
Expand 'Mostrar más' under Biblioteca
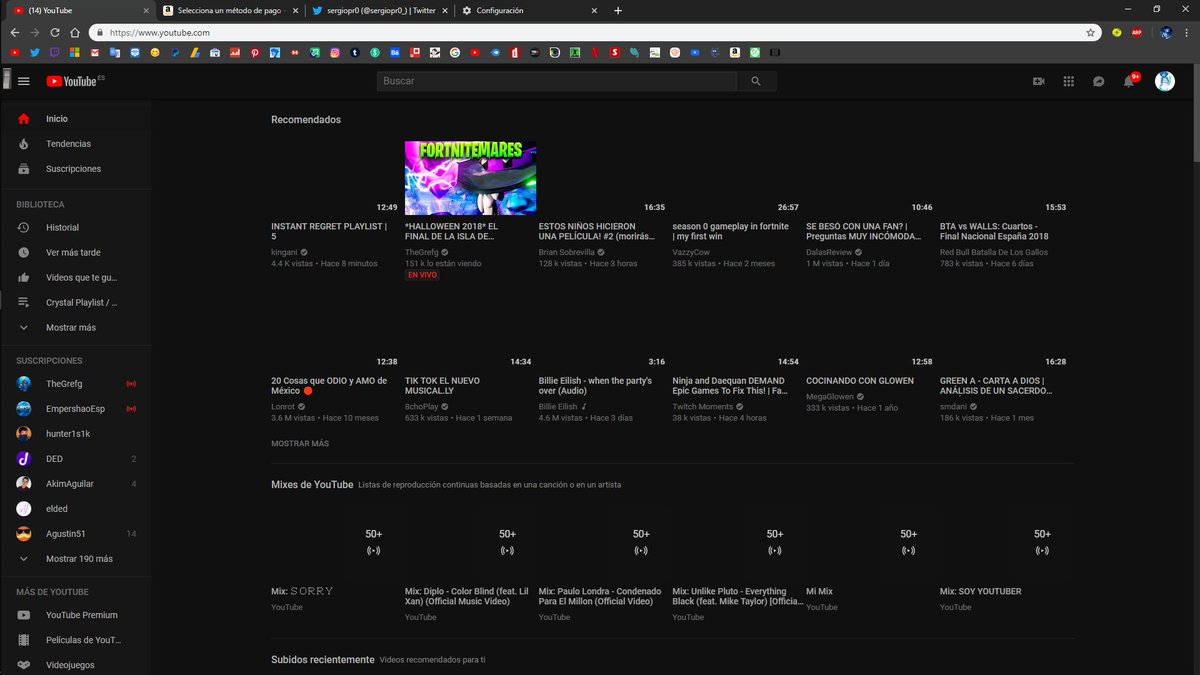click(76, 327)
